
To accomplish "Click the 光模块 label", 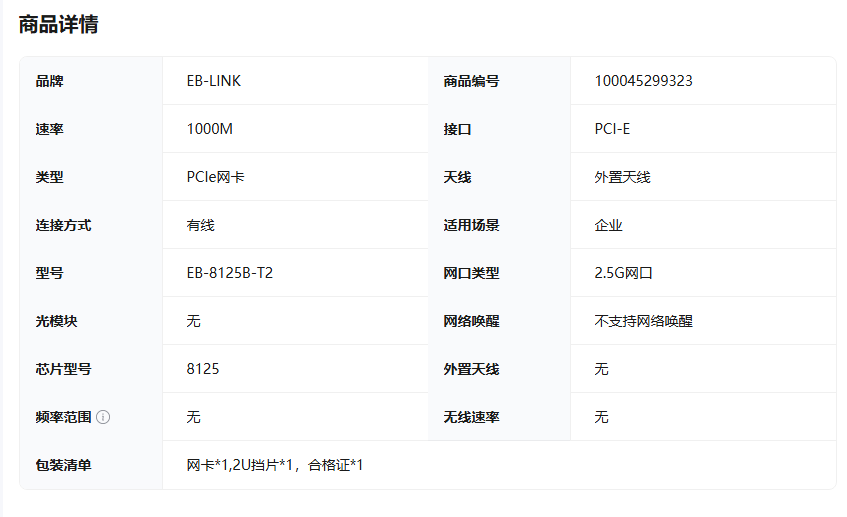I will 56,321.
